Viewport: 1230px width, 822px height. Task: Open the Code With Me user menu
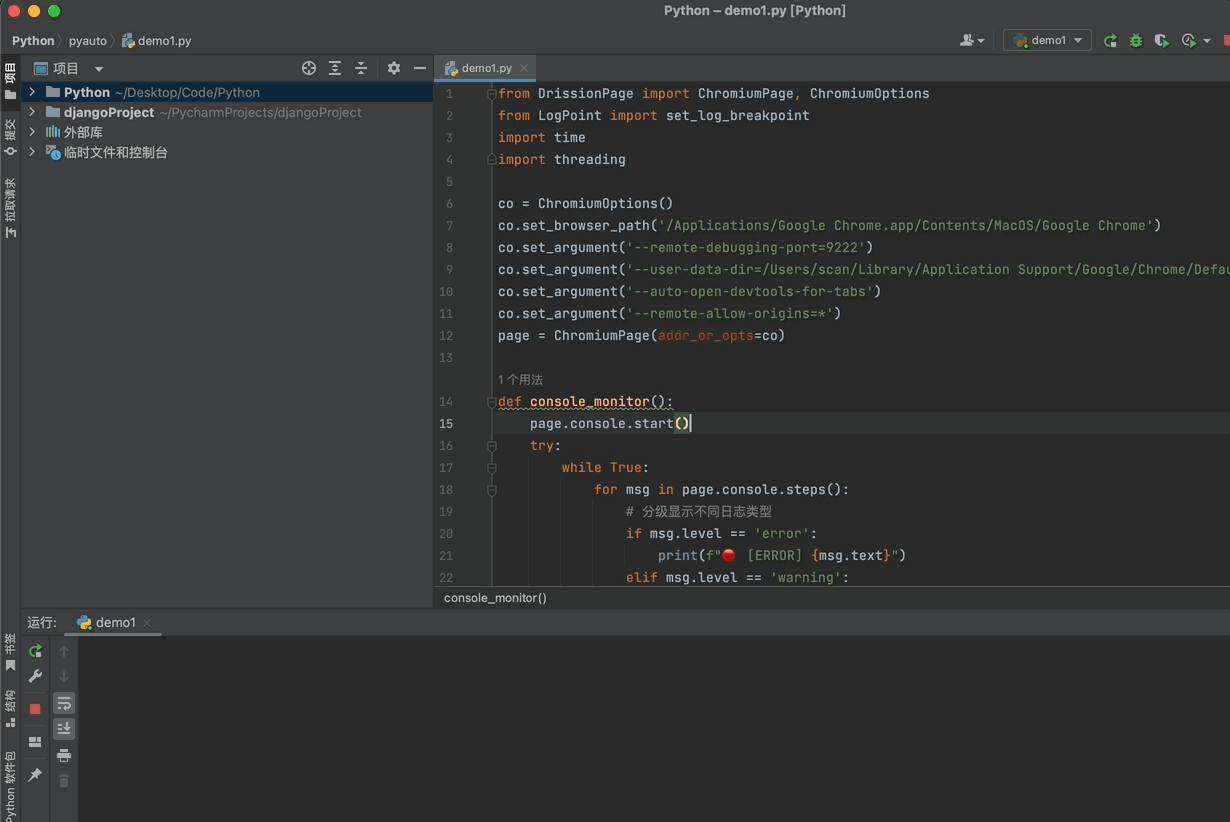pyautogui.click(x=972, y=41)
